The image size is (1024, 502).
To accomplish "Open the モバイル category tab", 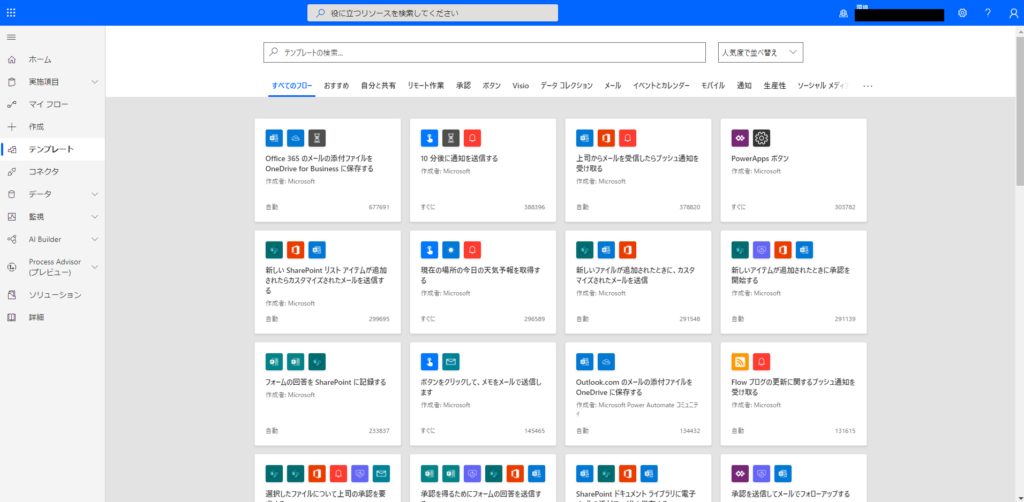I will pyautogui.click(x=713, y=86).
